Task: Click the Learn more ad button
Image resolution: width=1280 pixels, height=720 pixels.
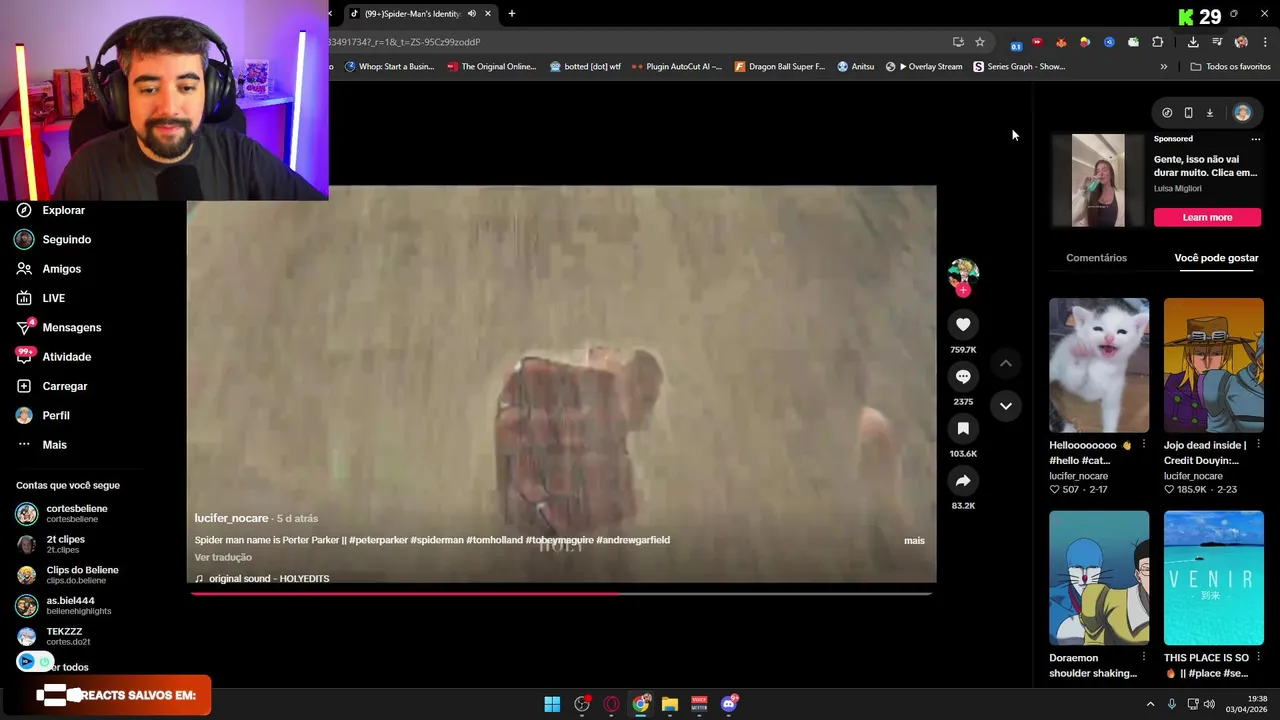Action: 1207,217
